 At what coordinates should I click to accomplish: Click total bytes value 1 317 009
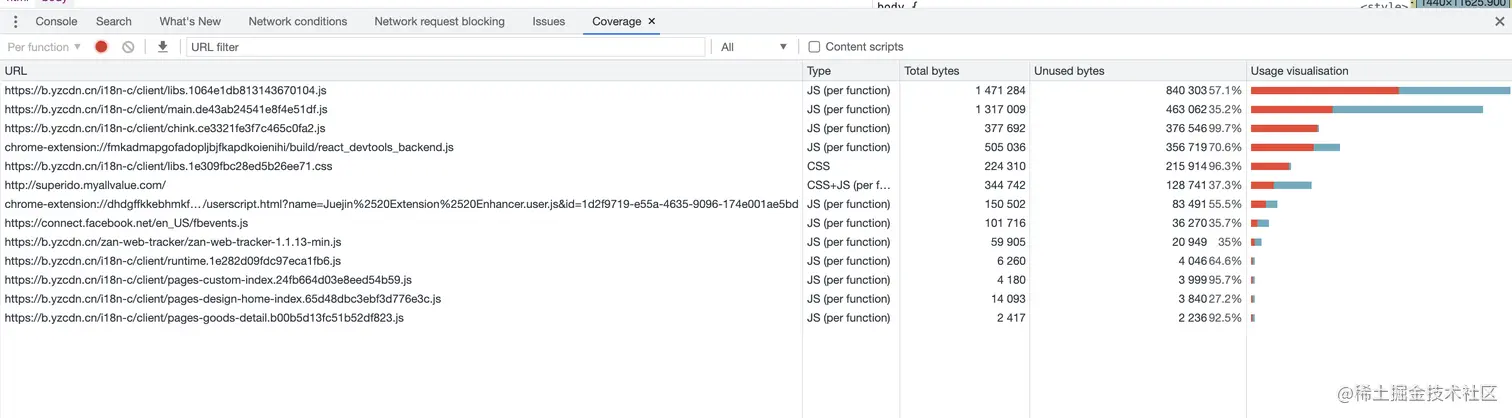(1000, 109)
